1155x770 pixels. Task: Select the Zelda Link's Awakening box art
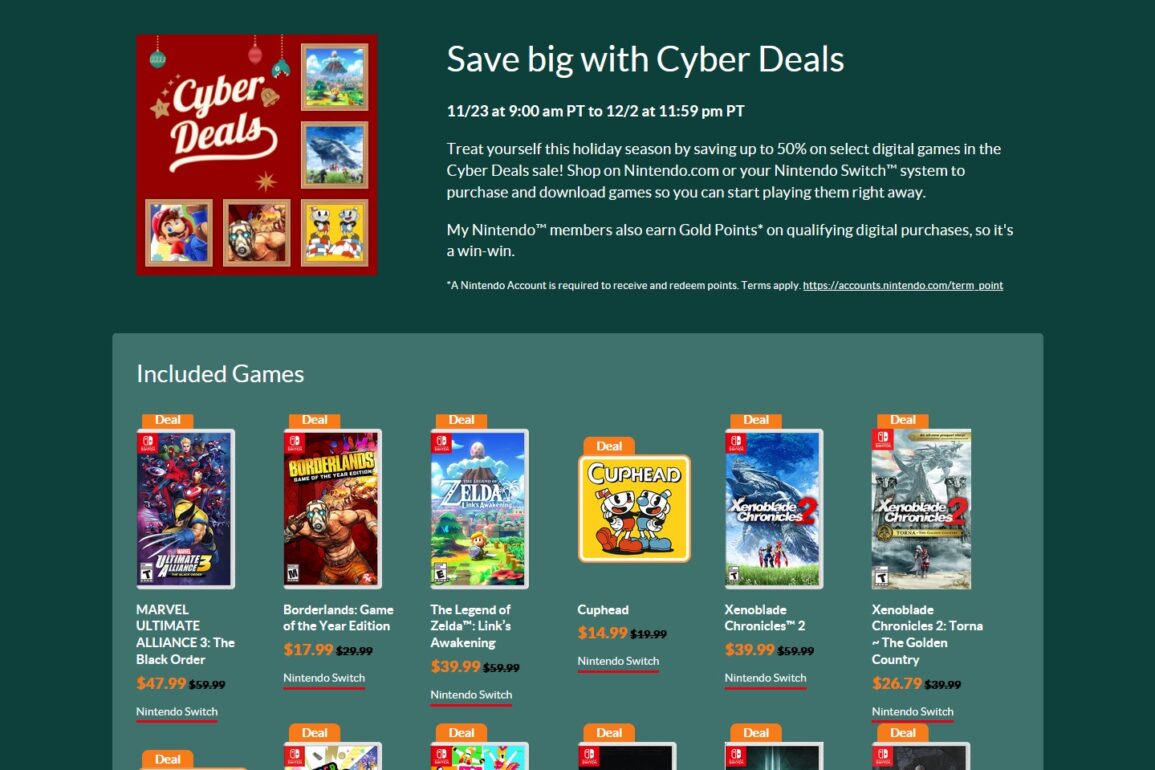point(480,509)
